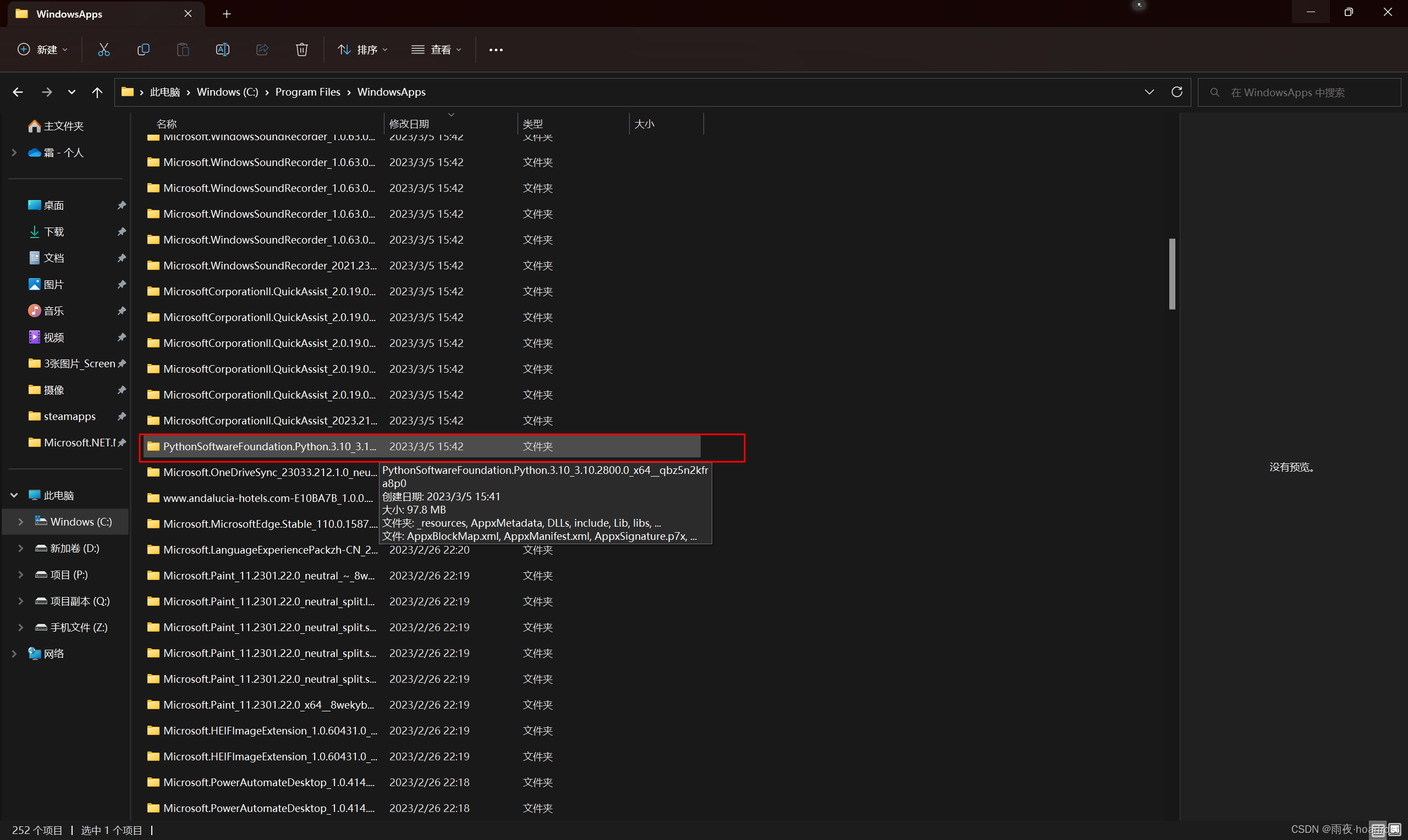Expand Network (网络) tree node
The image size is (1408, 840).
click(x=14, y=654)
